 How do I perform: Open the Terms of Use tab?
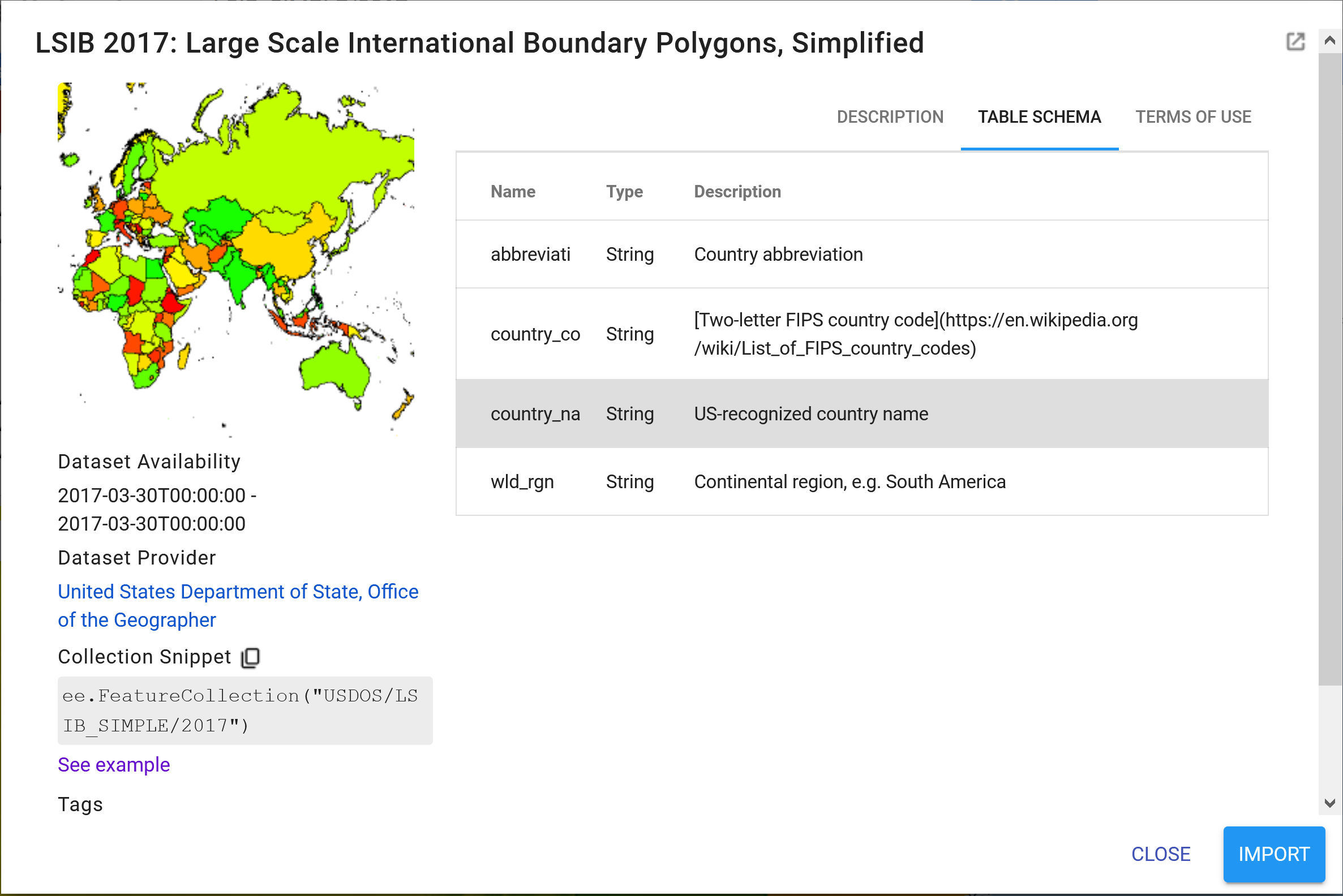1192,117
